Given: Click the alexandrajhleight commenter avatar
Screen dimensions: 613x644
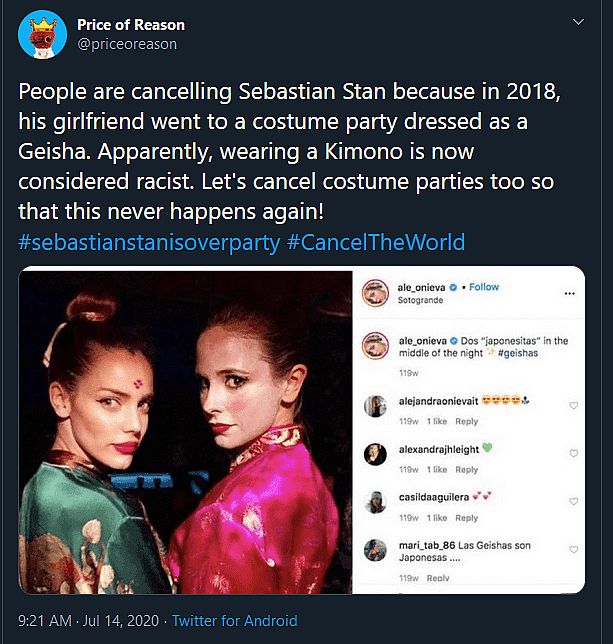Looking at the screenshot, I should (x=375, y=453).
